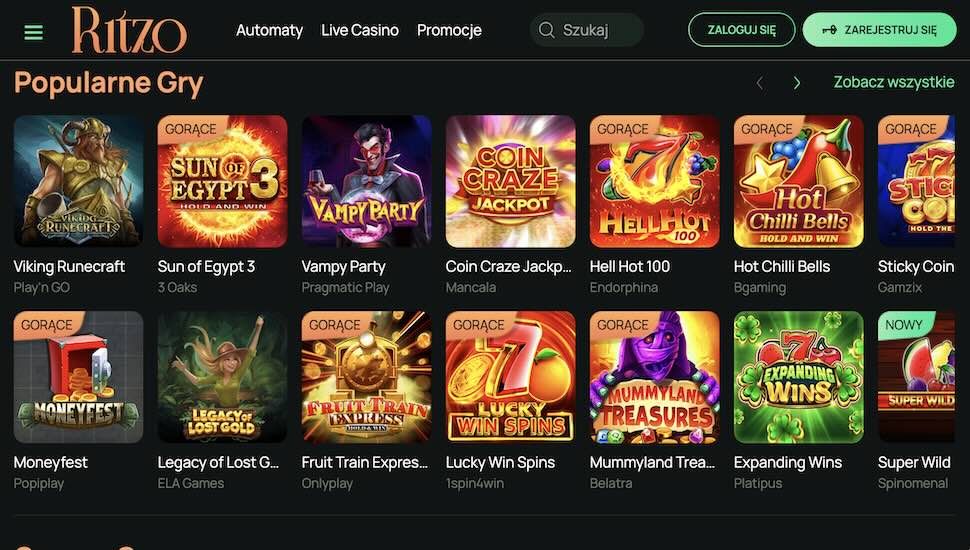Select the Expanding Wins game tile

pos(798,377)
